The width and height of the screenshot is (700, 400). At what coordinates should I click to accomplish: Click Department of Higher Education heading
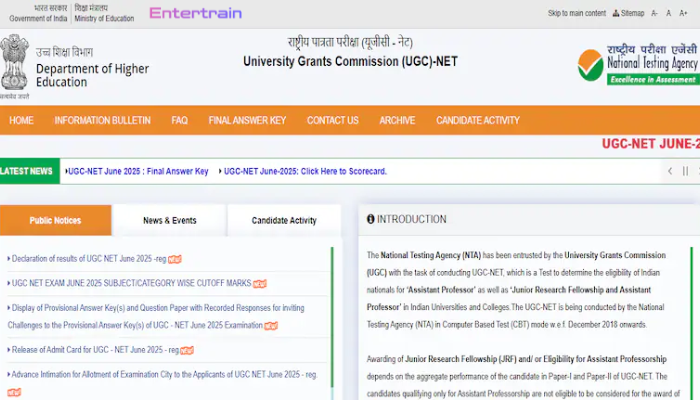[x=92, y=75]
